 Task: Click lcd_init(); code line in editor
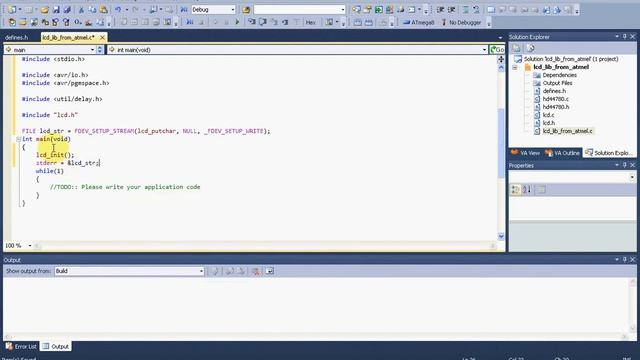tap(55, 155)
